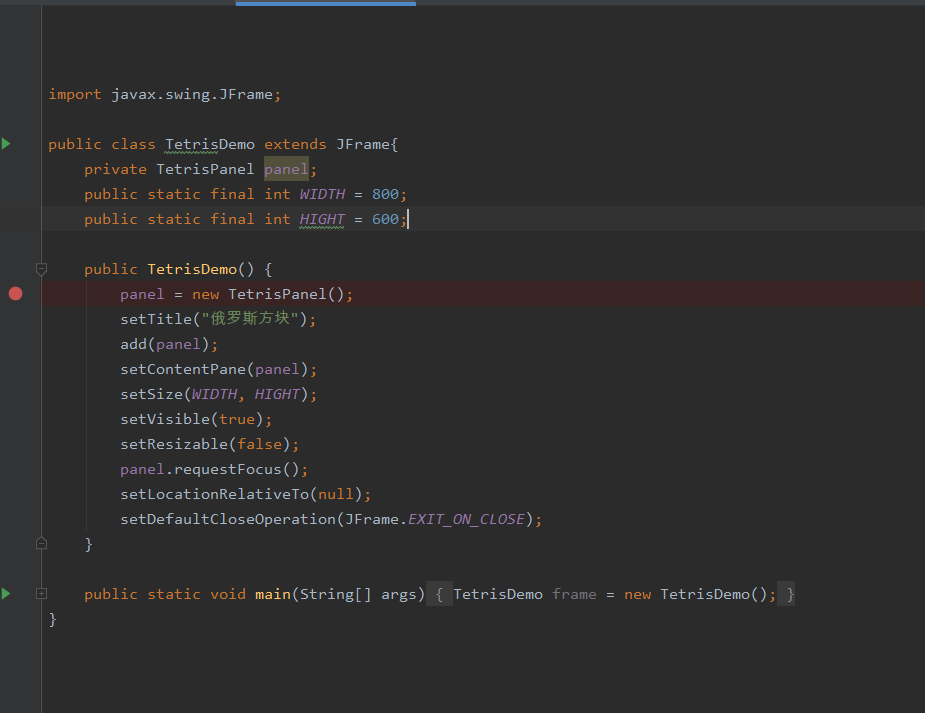Expand the folded main method
The image size is (925, 713).
tap(41, 594)
